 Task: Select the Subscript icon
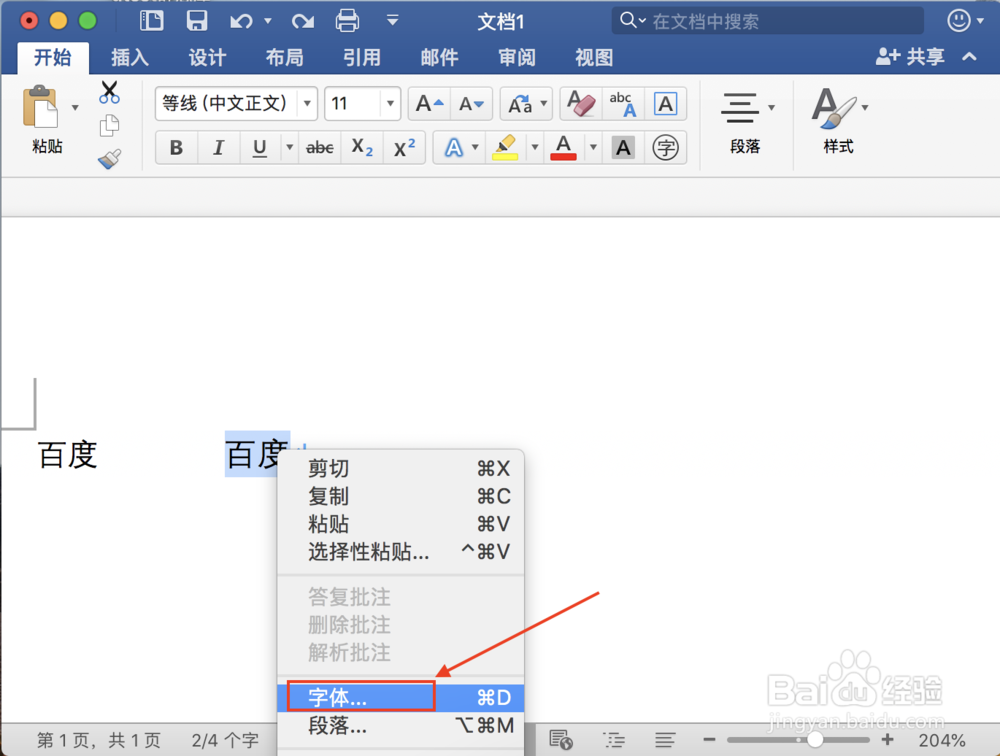360,147
